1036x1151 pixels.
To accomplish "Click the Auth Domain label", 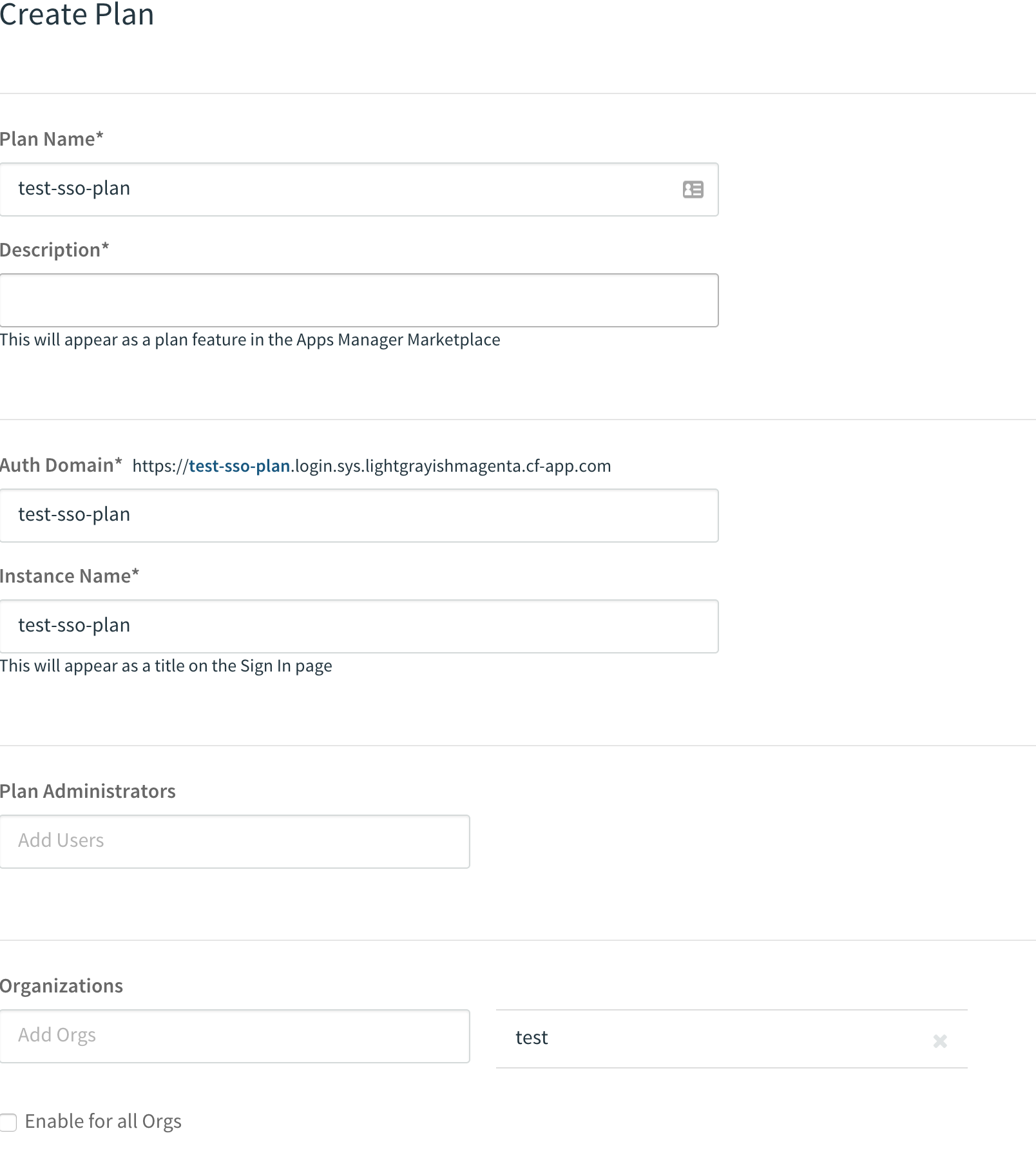I will (x=61, y=464).
